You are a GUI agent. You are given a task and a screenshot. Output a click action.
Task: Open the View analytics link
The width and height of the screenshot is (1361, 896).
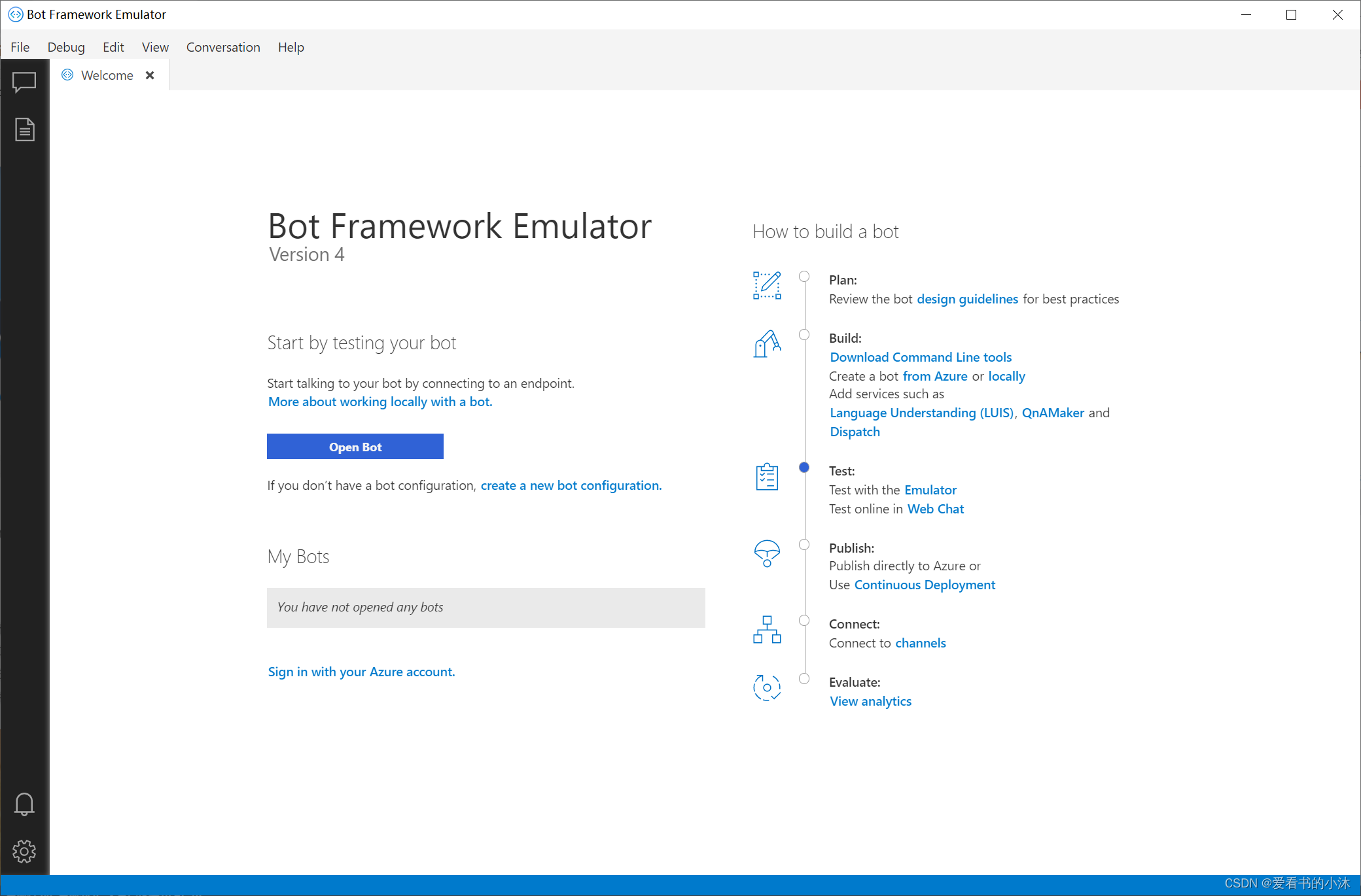[x=870, y=701]
